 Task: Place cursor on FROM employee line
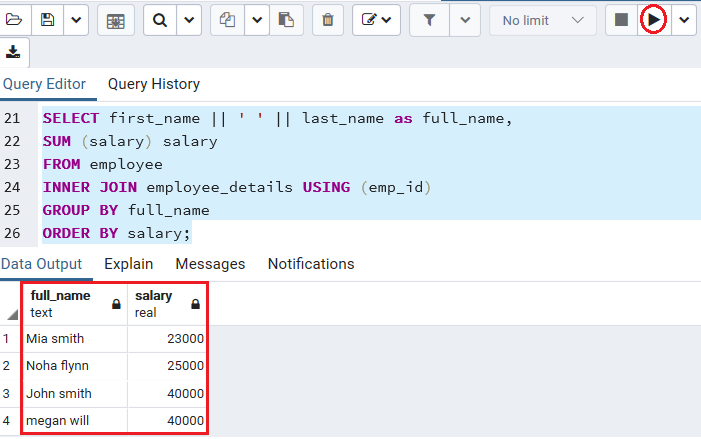click(103, 165)
